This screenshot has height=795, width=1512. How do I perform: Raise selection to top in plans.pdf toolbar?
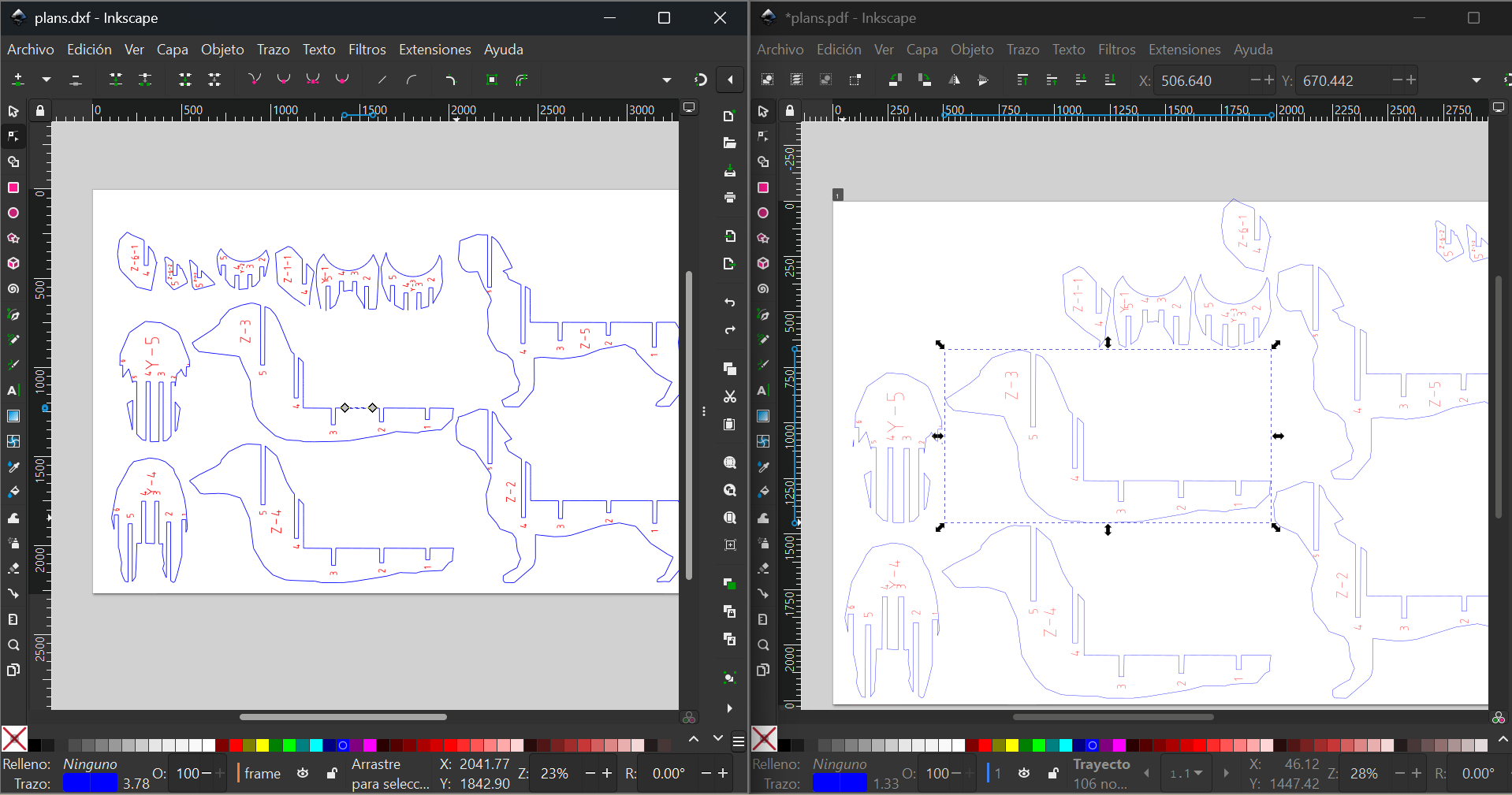(x=1022, y=80)
